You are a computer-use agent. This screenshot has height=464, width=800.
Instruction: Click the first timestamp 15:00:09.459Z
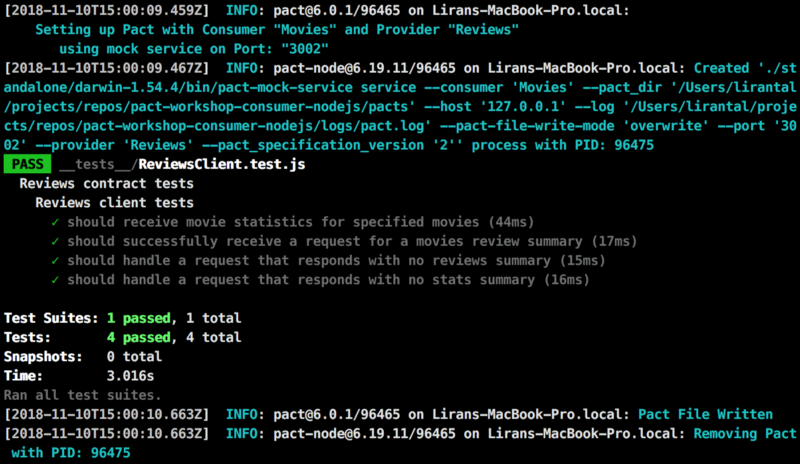107,10
